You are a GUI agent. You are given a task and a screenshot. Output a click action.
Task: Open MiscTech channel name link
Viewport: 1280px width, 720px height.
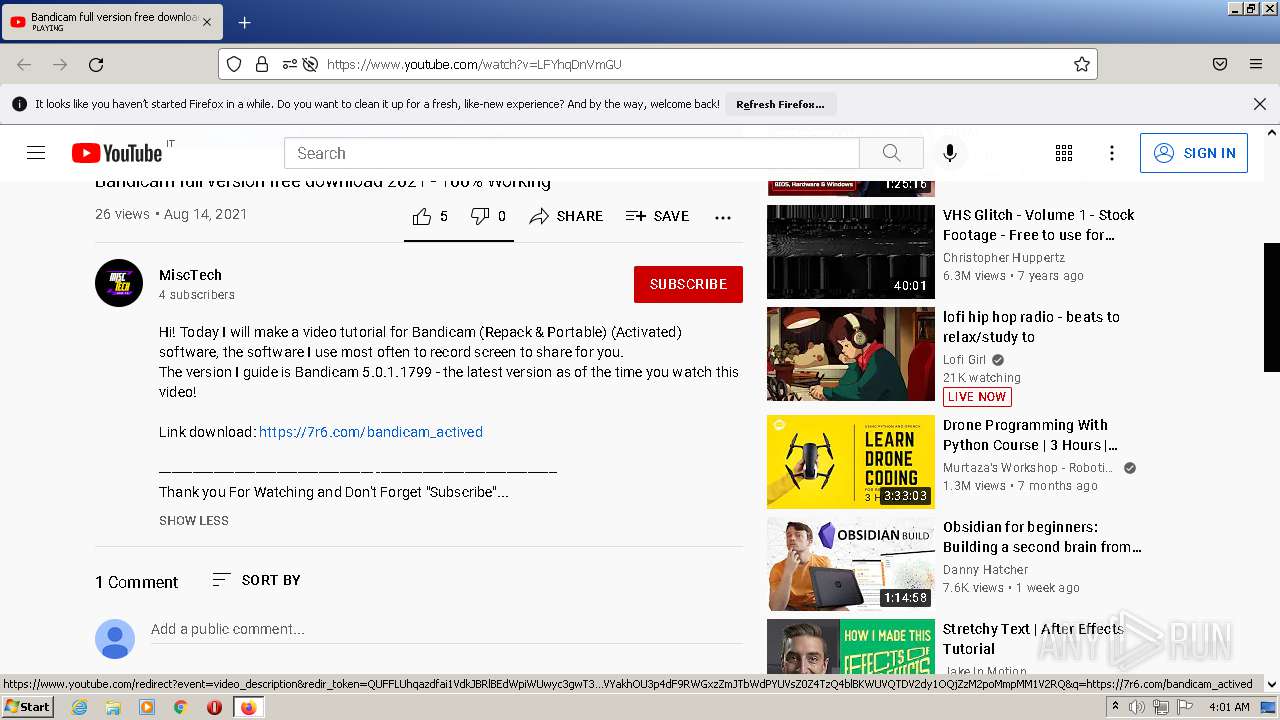click(190, 275)
